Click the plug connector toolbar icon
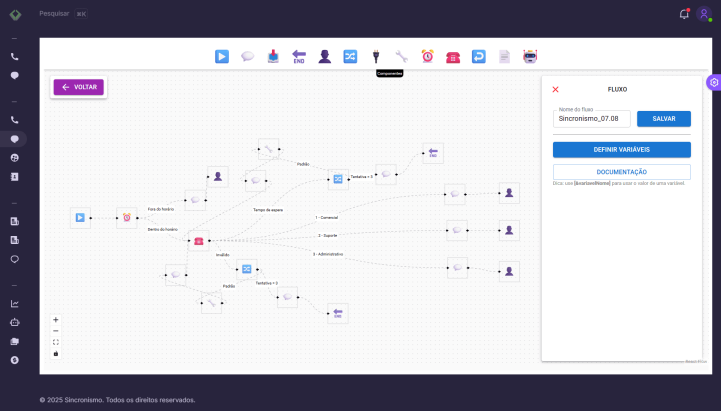The height and width of the screenshot is (411, 721). [376, 56]
